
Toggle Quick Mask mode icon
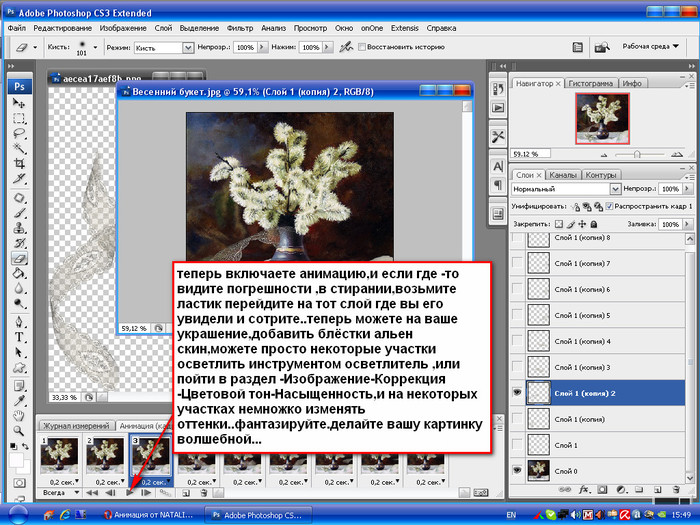tap(19, 483)
